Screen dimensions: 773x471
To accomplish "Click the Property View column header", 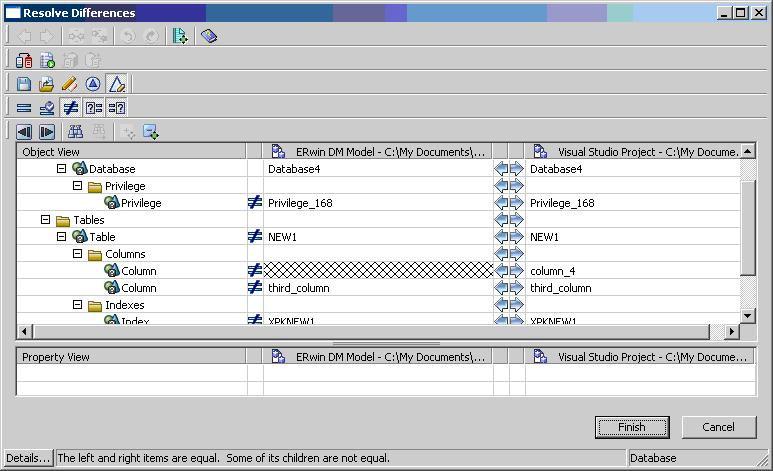I will (131, 356).
